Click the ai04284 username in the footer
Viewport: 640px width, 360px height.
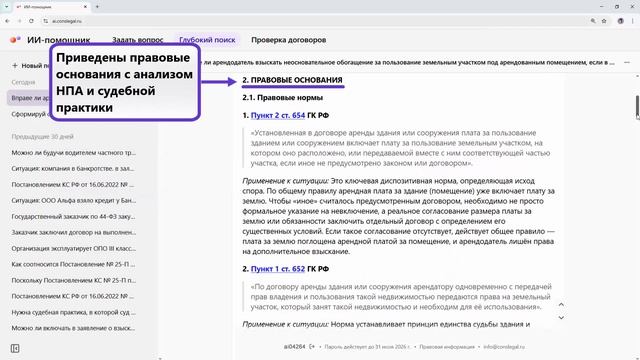[294, 347]
